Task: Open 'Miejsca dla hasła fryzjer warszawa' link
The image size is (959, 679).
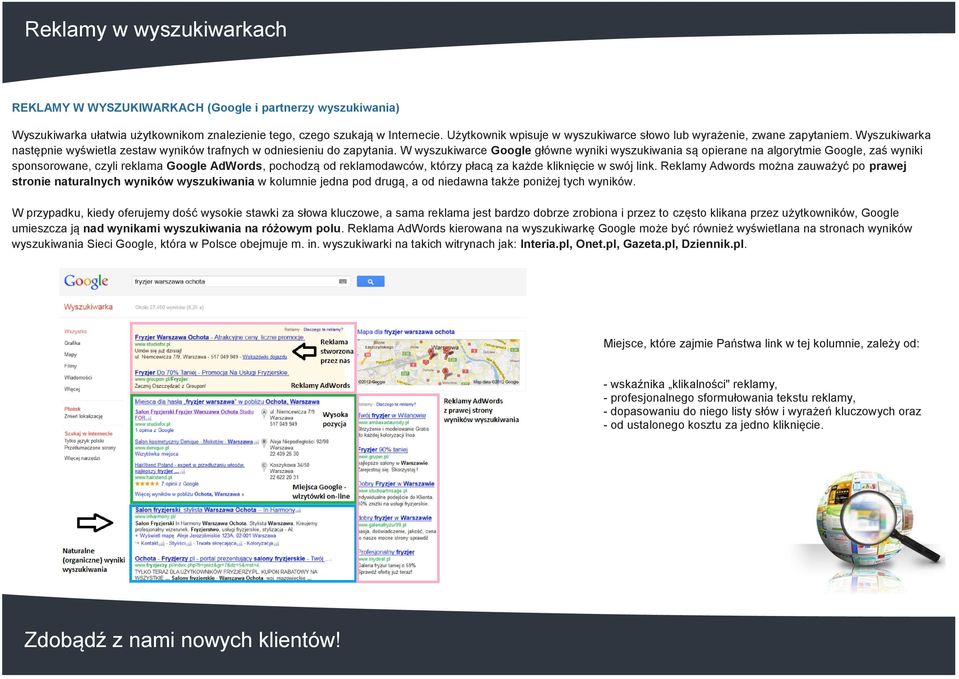Action: 227,402
